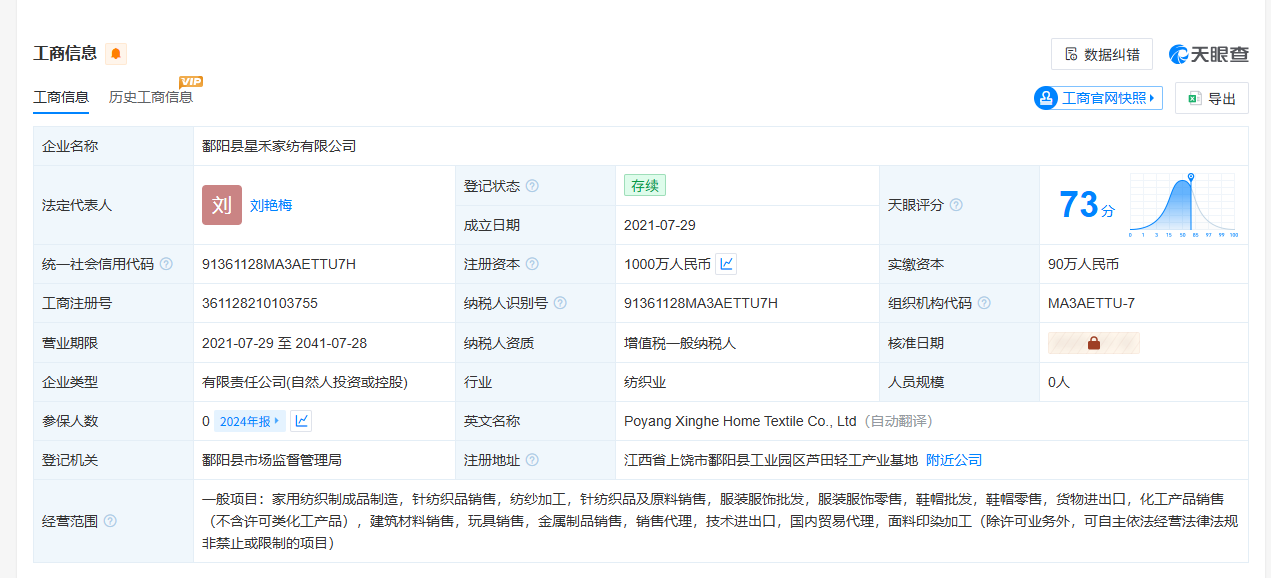The image size is (1271, 578).
Task: Open the score distribution chart
Action: click(1184, 205)
